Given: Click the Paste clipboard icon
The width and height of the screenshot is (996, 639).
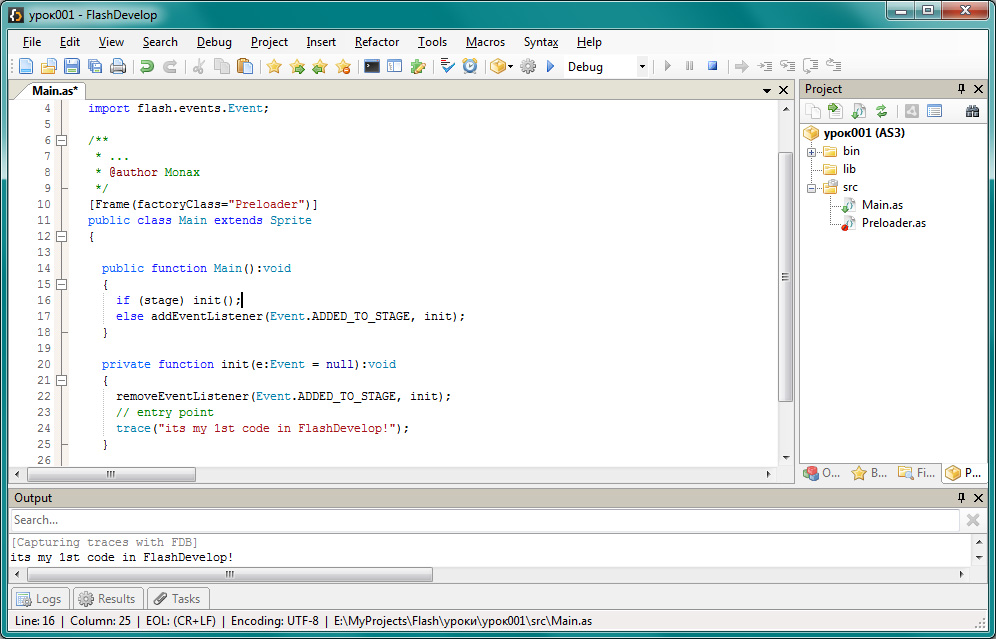Looking at the screenshot, I should point(245,67).
